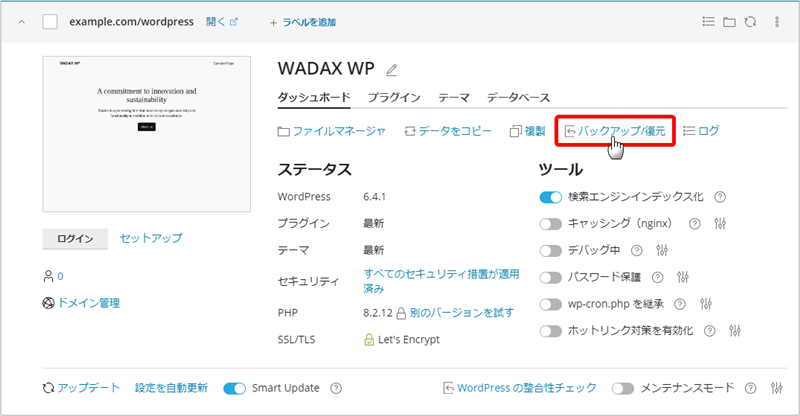This screenshot has height=416, width=800.
Task: Collapse the example.com/wordpress site card
Action: [21, 22]
